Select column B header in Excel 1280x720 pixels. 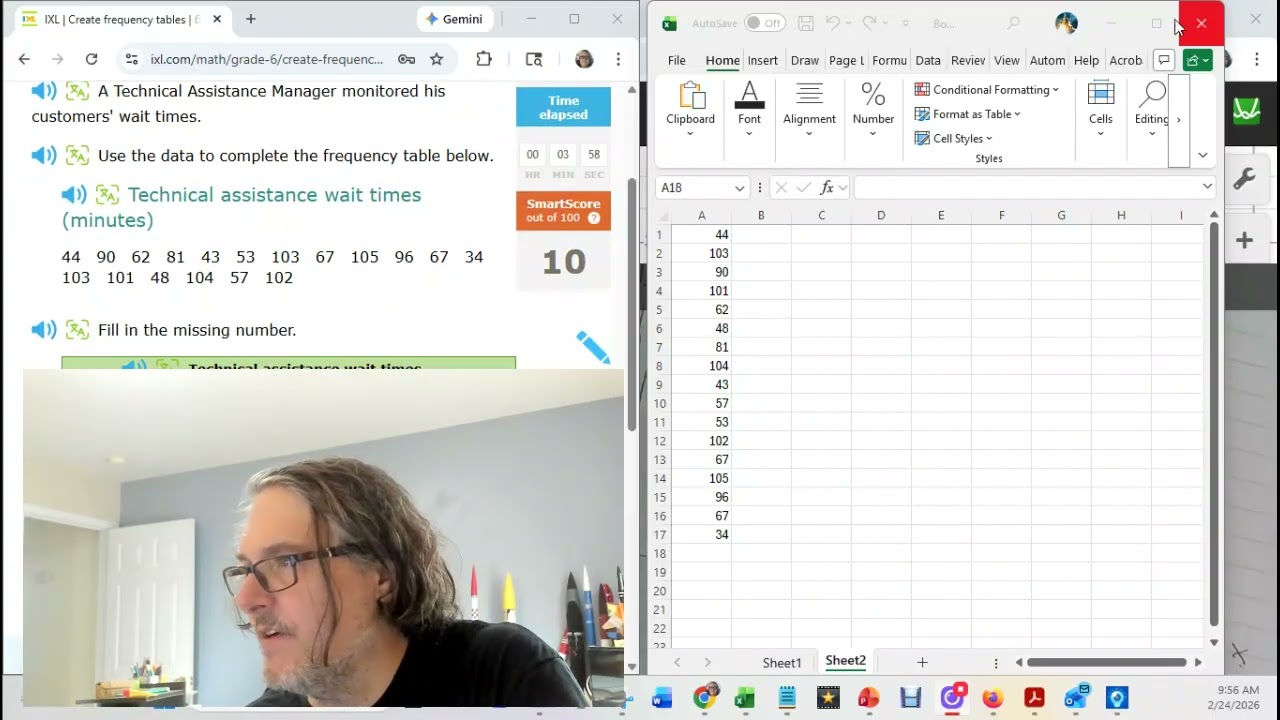(x=761, y=215)
